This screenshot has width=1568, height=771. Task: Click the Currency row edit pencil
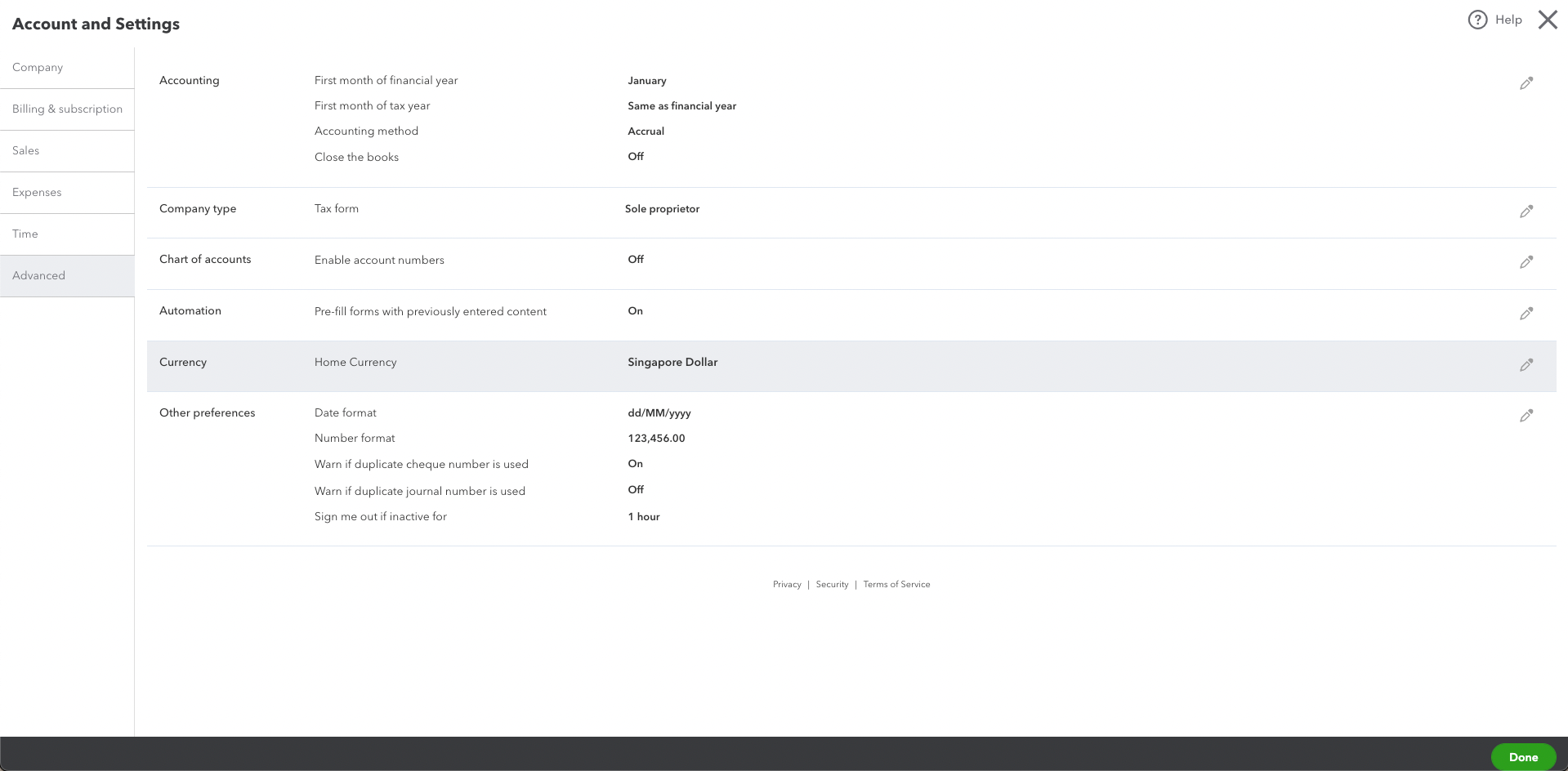(x=1526, y=365)
